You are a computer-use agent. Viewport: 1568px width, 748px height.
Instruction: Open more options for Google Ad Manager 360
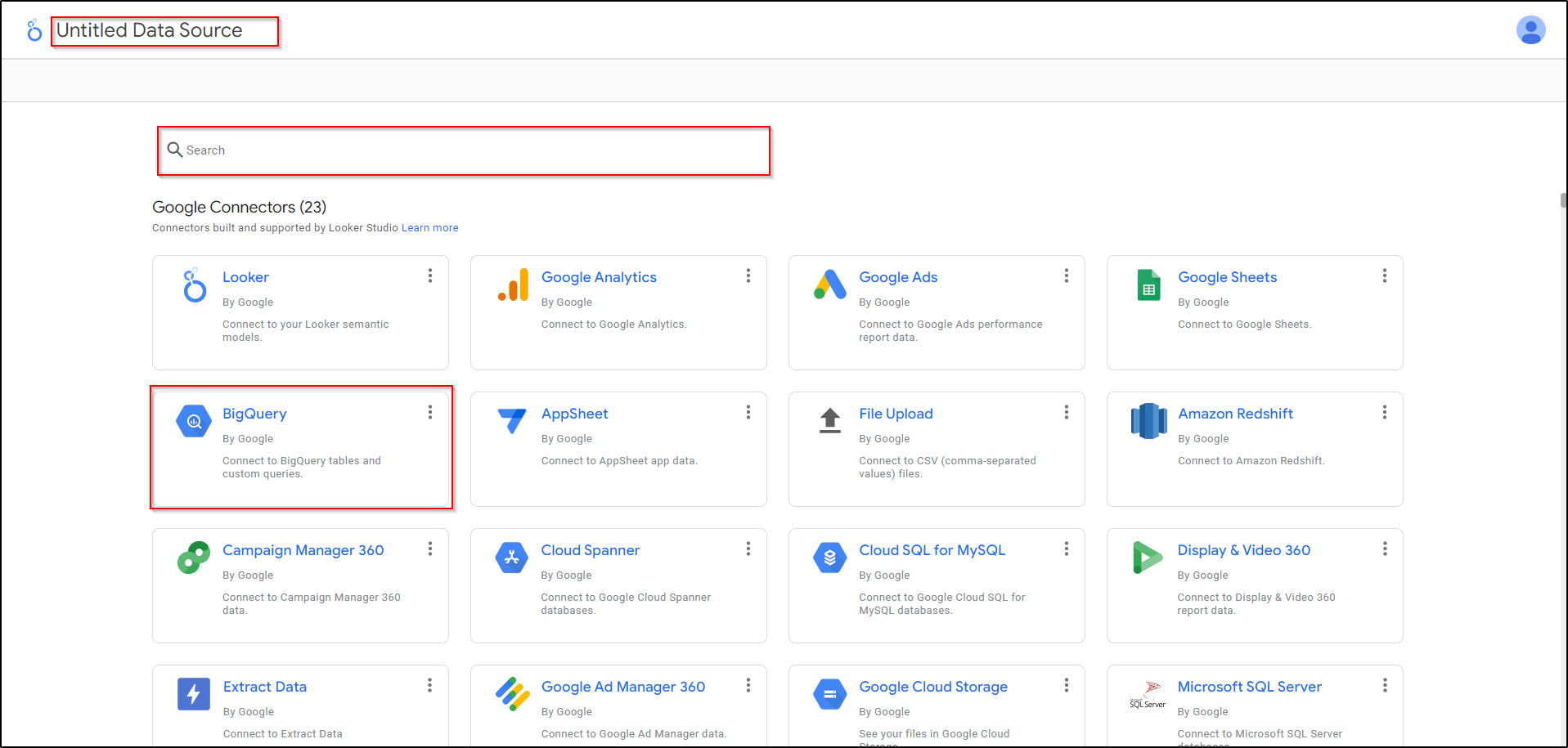(x=748, y=686)
